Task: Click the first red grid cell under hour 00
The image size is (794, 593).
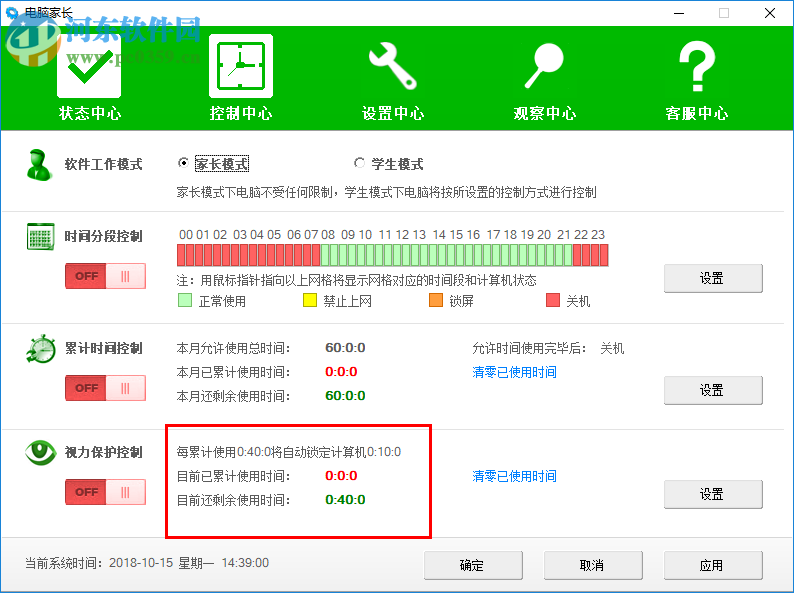Action: pyautogui.click(x=181, y=255)
